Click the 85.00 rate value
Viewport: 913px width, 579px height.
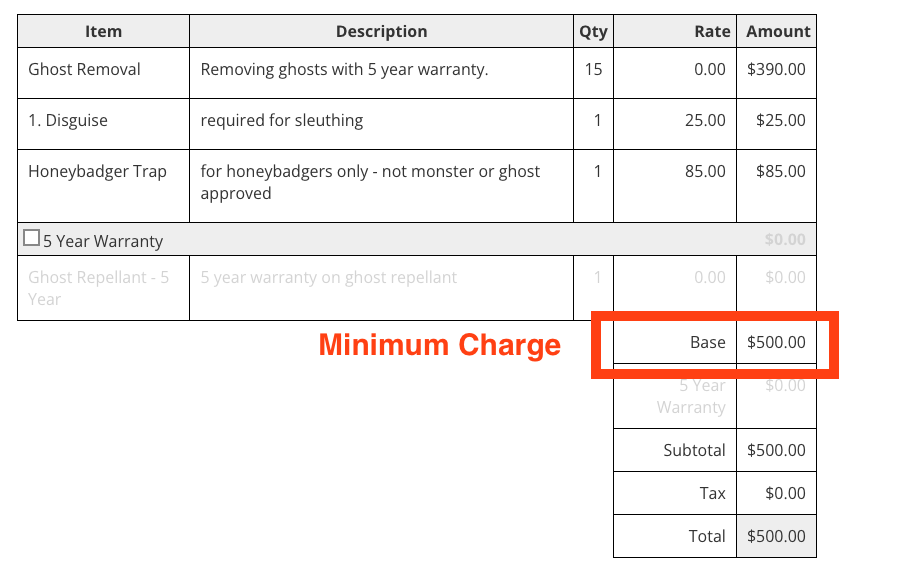pyautogui.click(x=705, y=171)
